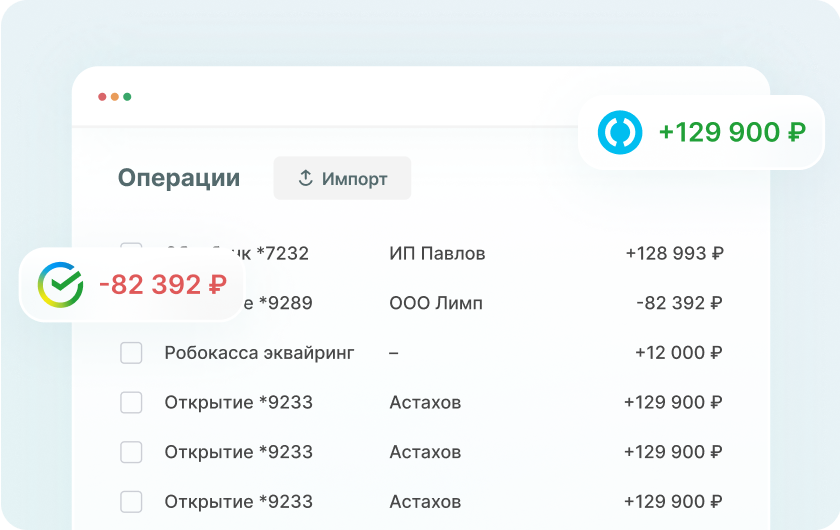Select checkbox of the first Открытие *9233 row
The image size is (840, 530).
click(x=131, y=403)
